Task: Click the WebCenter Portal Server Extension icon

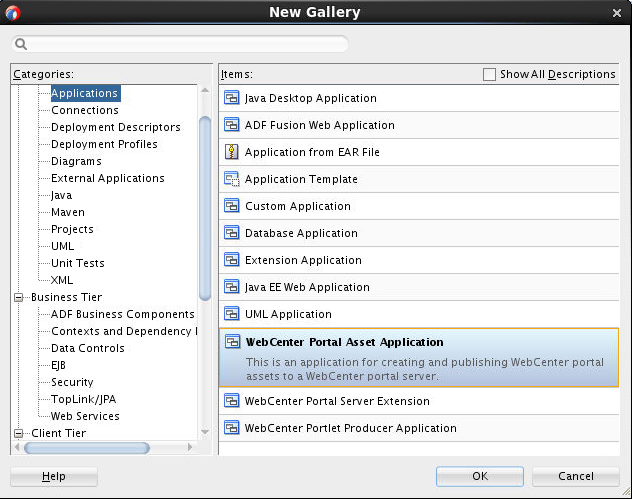Action: tap(232, 401)
